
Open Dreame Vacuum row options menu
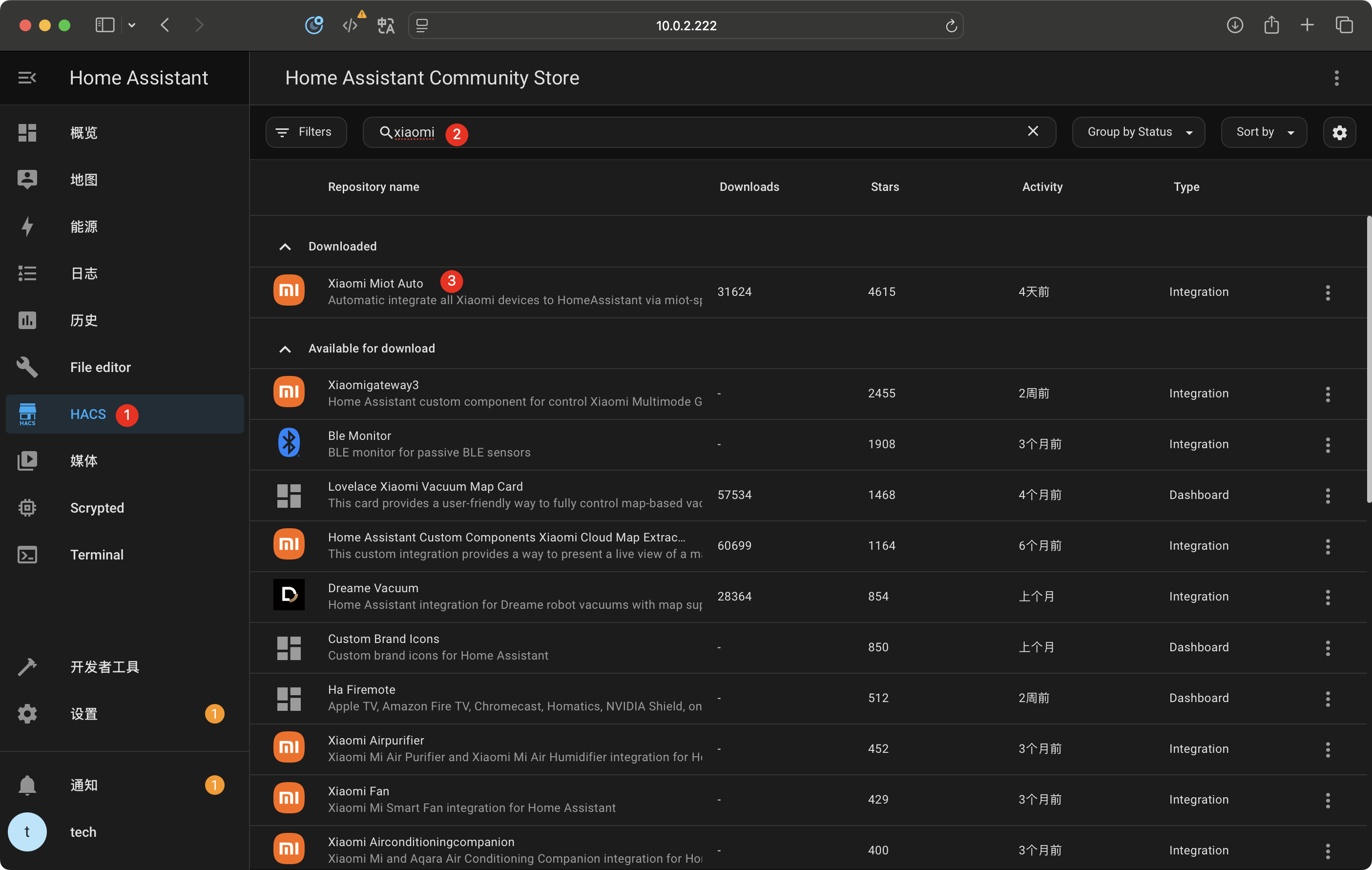(x=1328, y=597)
